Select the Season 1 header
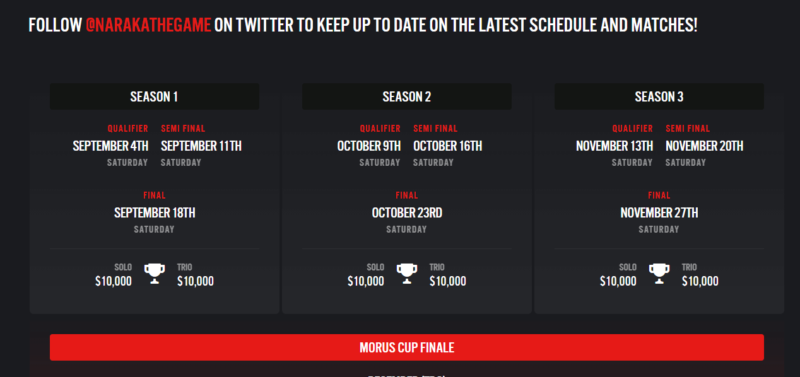 (x=154, y=96)
